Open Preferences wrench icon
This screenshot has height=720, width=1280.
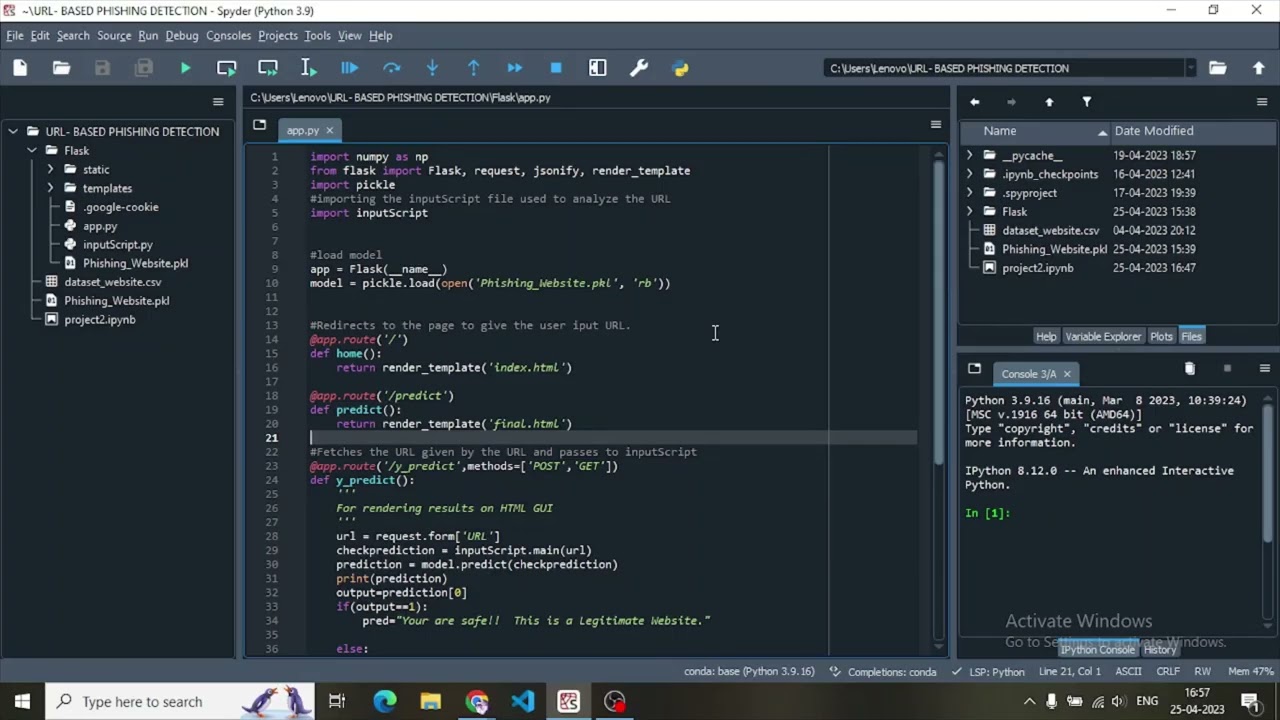point(639,68)
